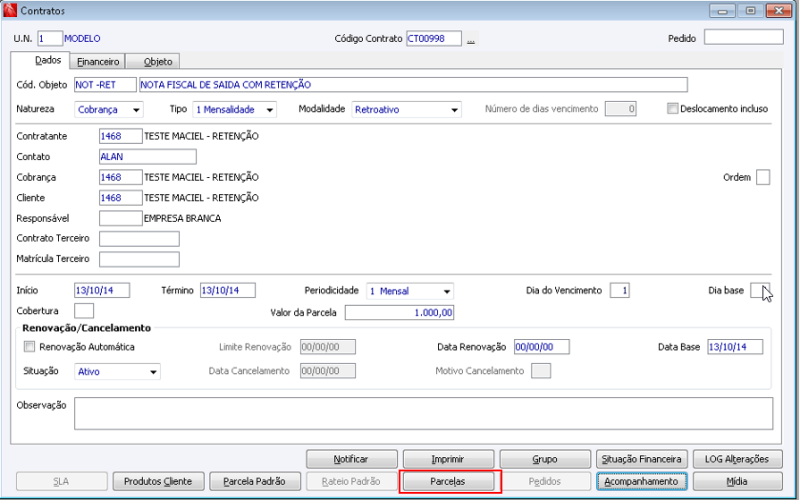The height and width of the screenshot is (500, 800).
Task: Open LOG Alterações
Action: pos(737,459)
